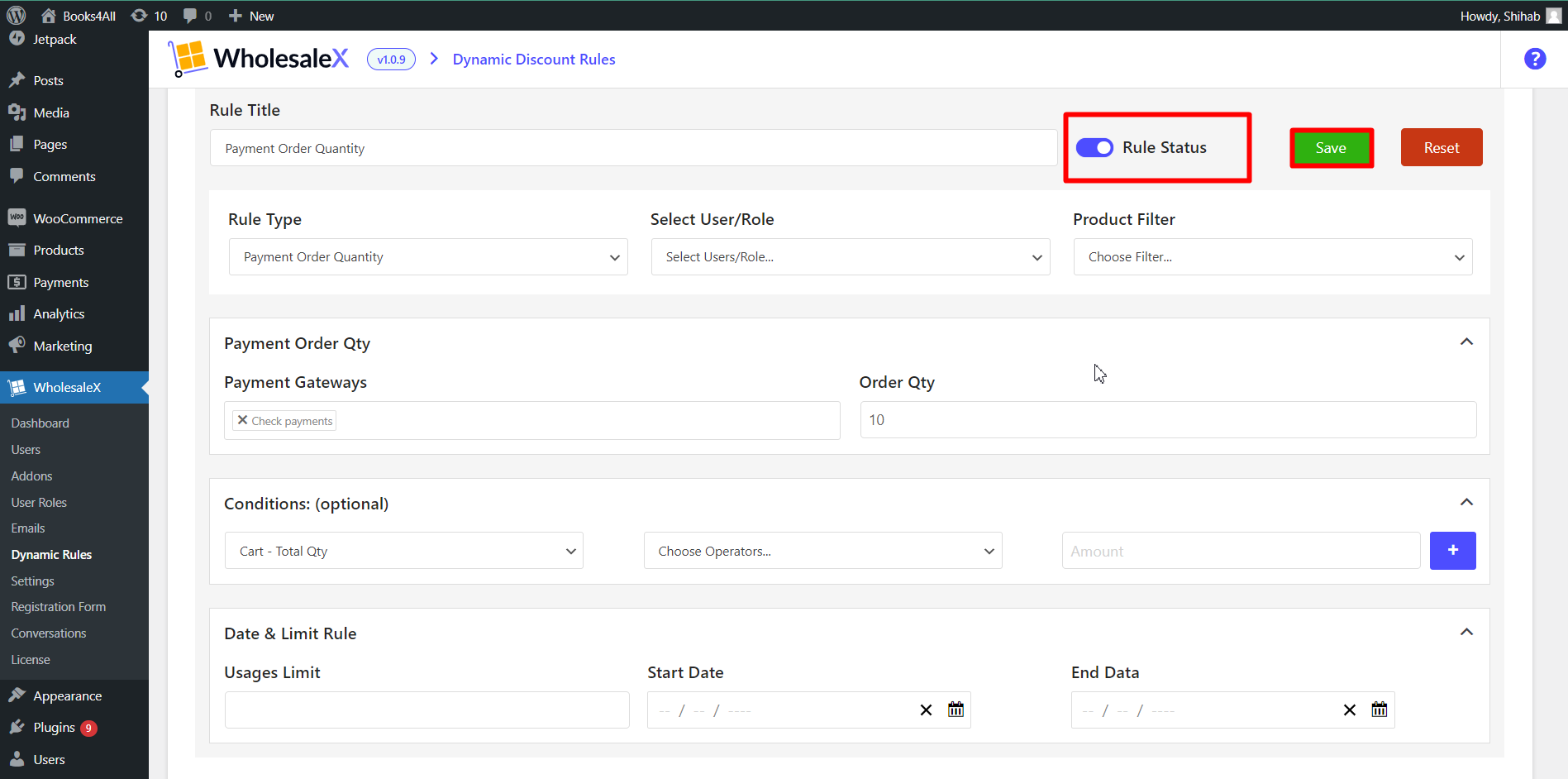Open the Product Filter dropdown
This screenshot has height=779, width=1568.
click(x=1273, y=257)
